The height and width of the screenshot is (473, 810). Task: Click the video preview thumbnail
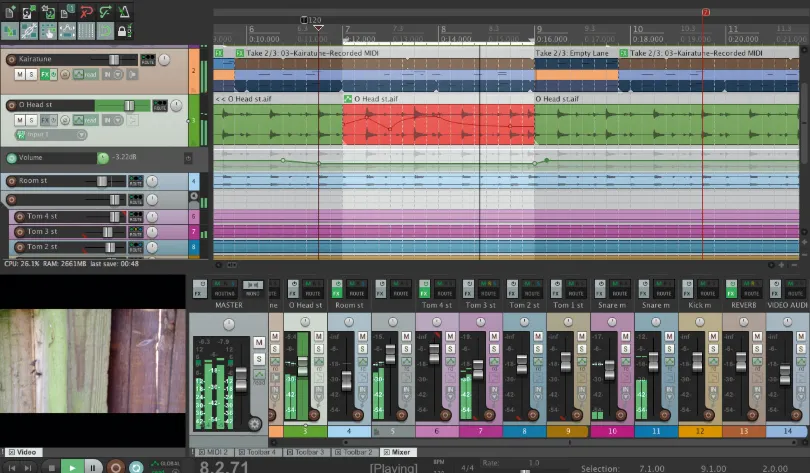(93, 360)
